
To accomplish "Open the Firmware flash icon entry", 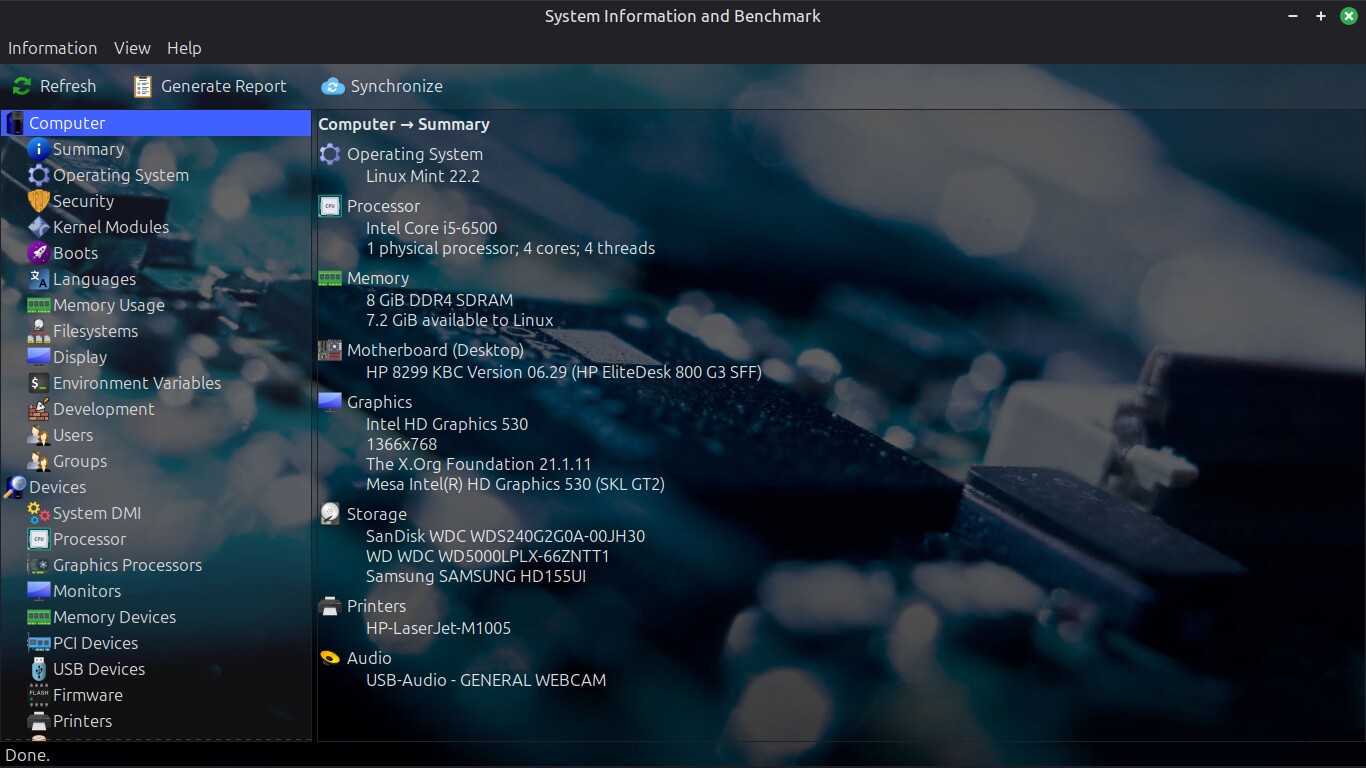I will [39, 695].
